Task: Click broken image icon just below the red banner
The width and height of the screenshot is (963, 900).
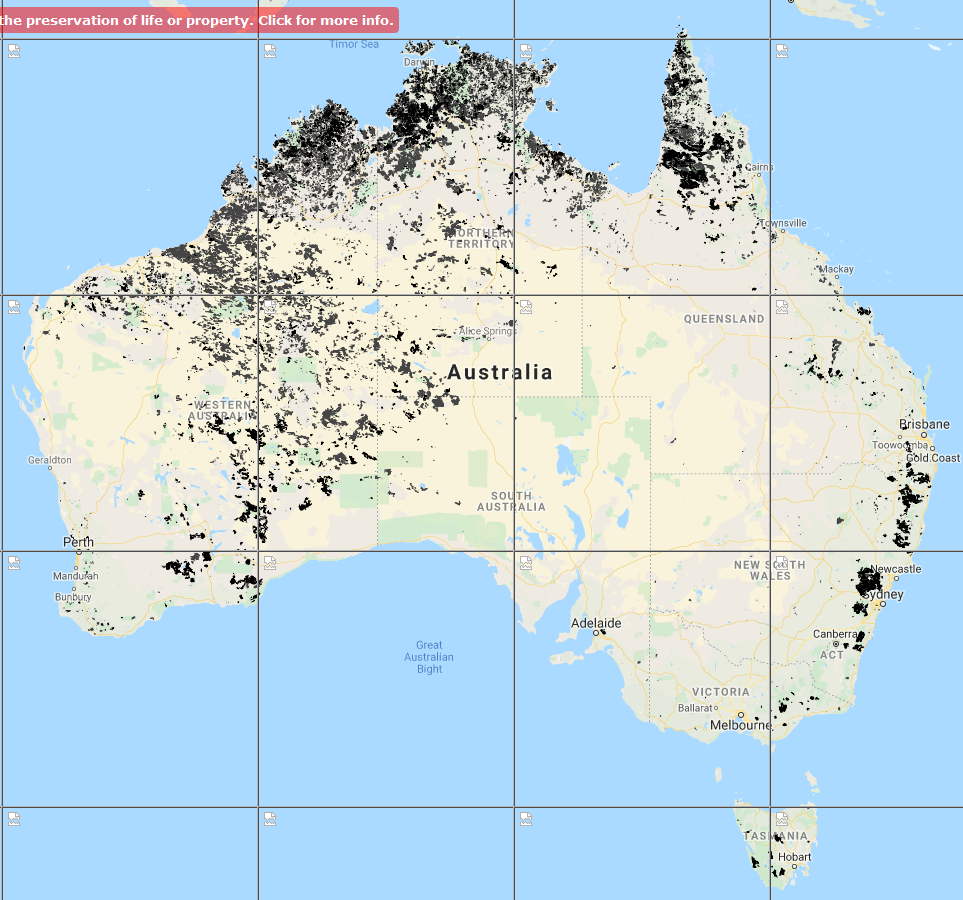Action: pyautogui.click(x=14, y=51)
